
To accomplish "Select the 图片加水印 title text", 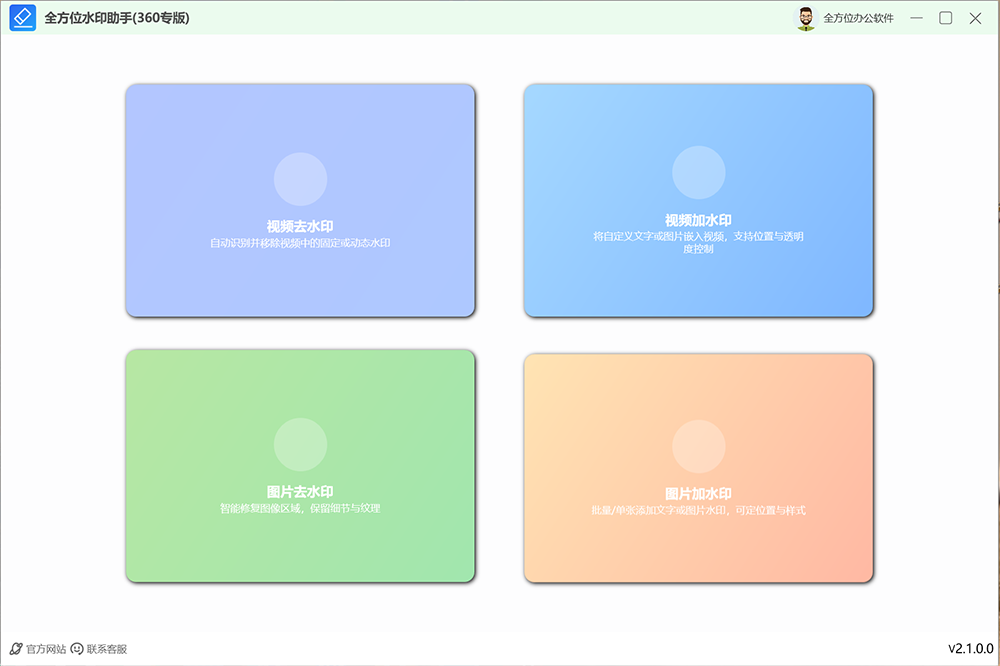I will (x=698, y=494).
